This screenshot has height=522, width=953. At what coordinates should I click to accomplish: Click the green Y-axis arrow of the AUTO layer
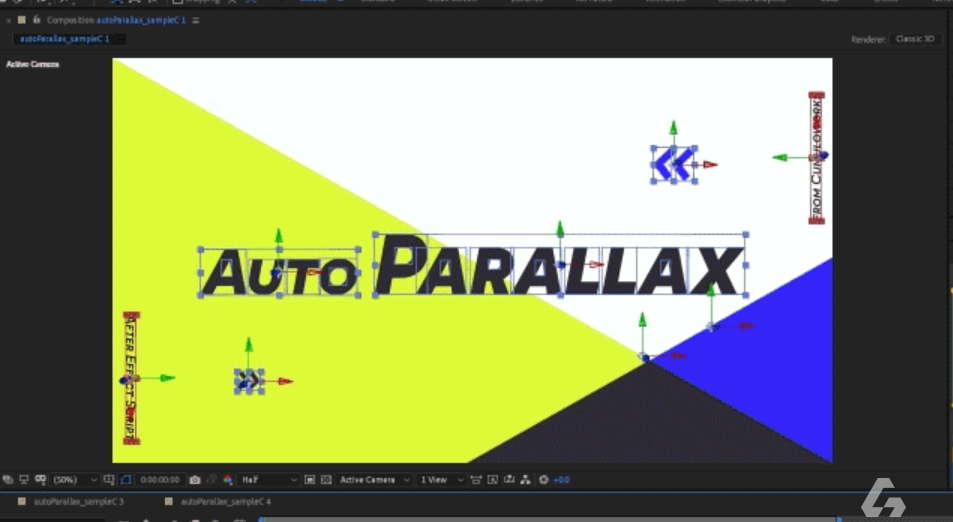[x=279, y=236]
